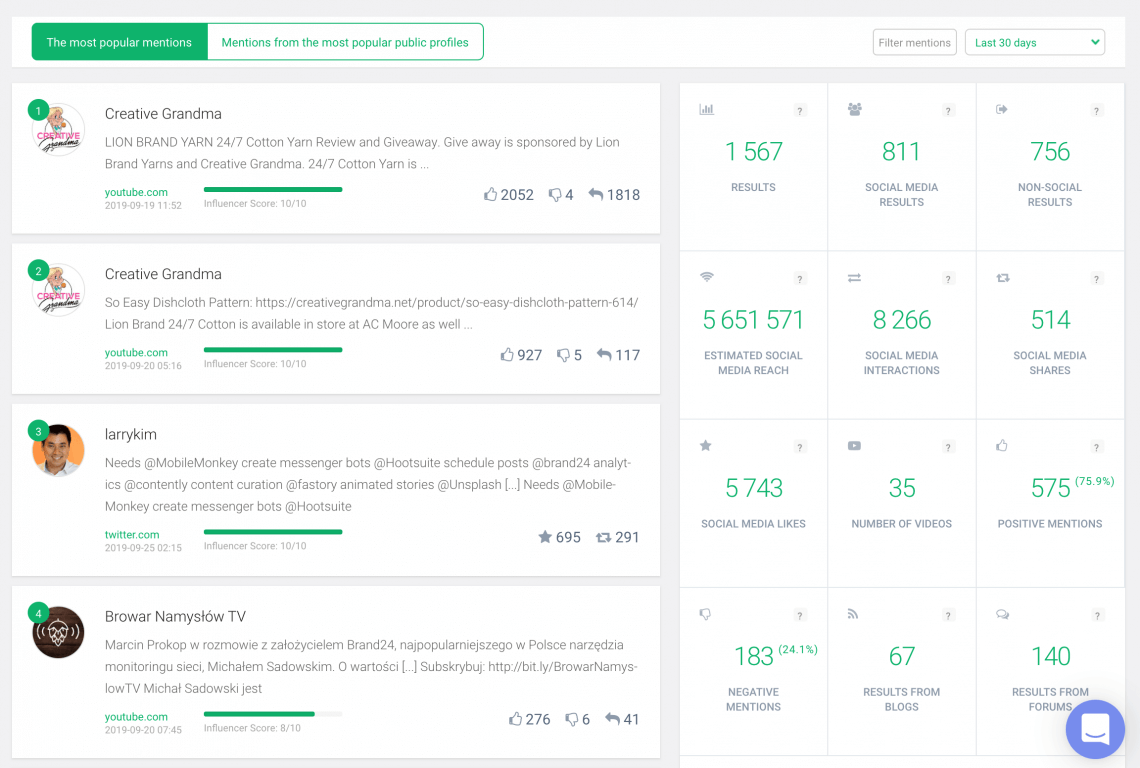1140x768 pixels.
Task: Click the retweet icon showing 291 shares
Action: [x=603, y=537]
